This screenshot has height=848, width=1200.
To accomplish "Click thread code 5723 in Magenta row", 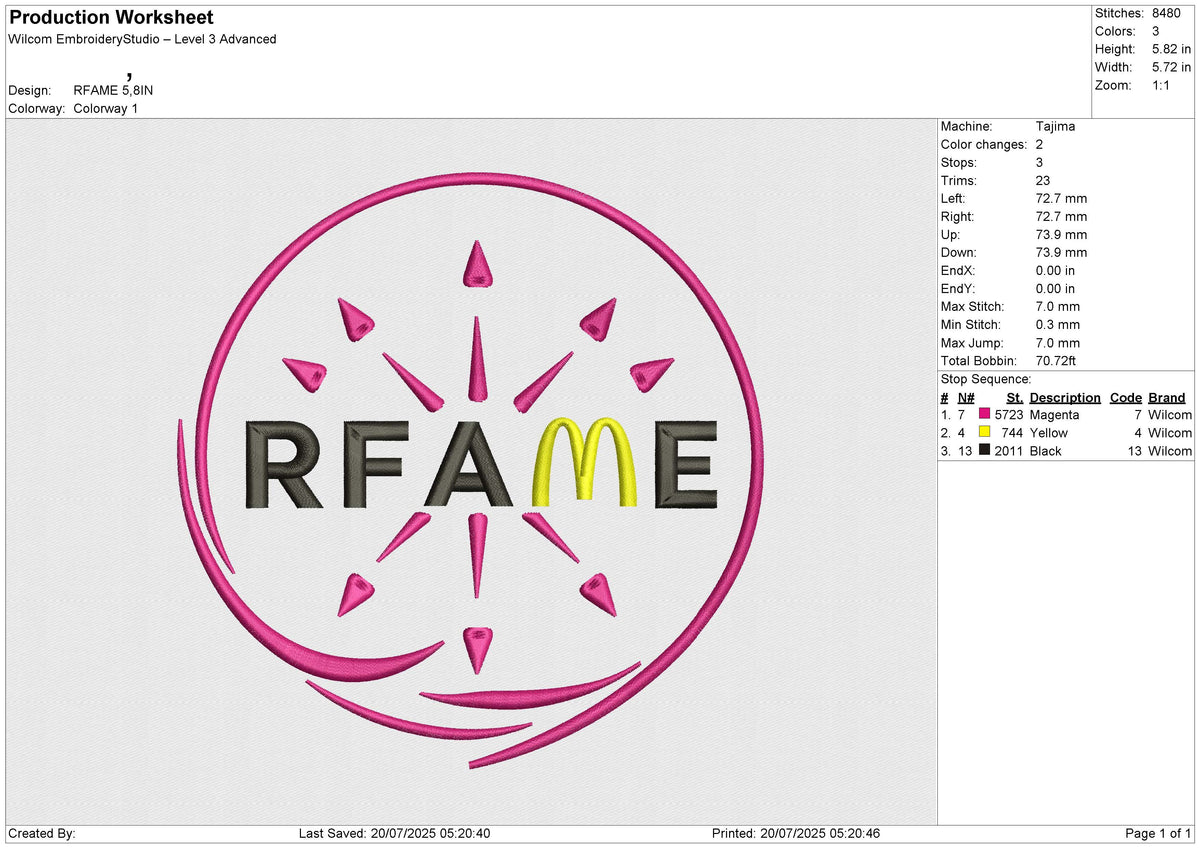I will tap(1009, 414).
